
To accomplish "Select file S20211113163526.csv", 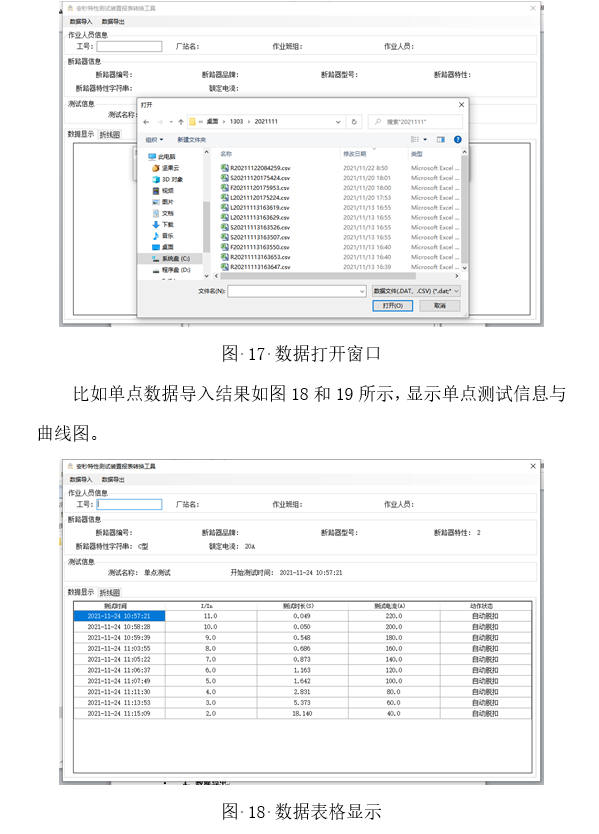I will click(256, 228).
